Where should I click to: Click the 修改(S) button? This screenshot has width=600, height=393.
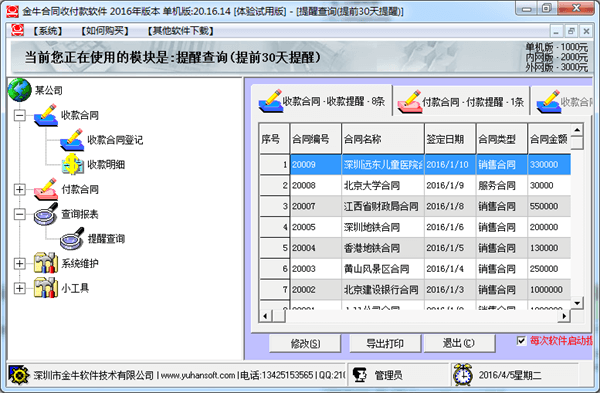click(305, 343)
